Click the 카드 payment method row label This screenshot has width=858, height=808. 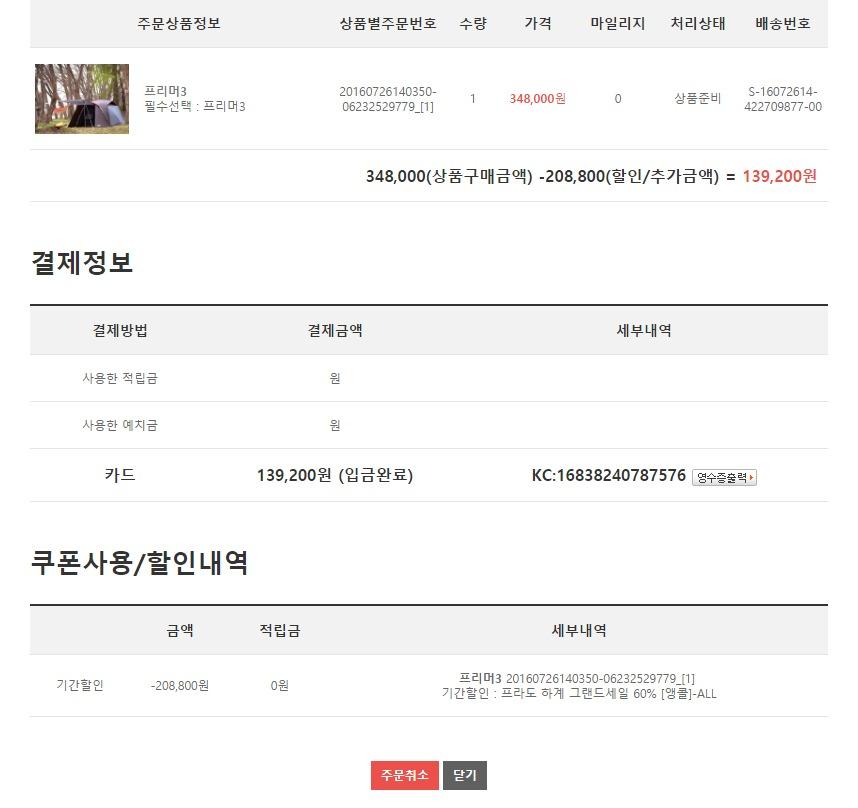click(x=120, y=475)
